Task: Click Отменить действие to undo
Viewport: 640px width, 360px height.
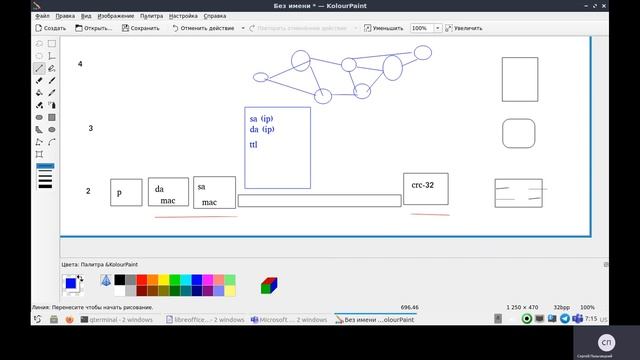Action: click(203, 28)
